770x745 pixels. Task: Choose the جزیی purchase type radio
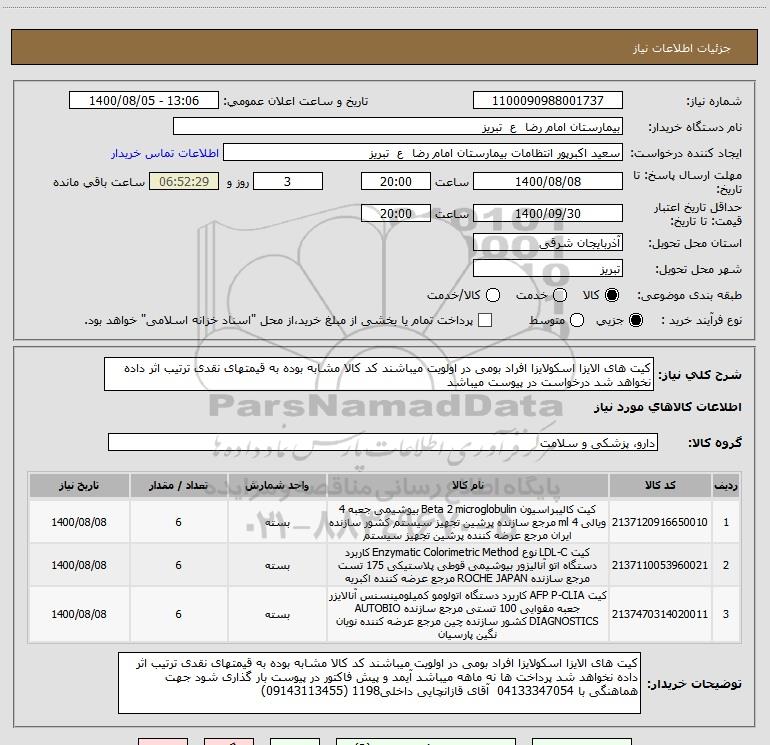pyautogui.click(x=636, y=320)
